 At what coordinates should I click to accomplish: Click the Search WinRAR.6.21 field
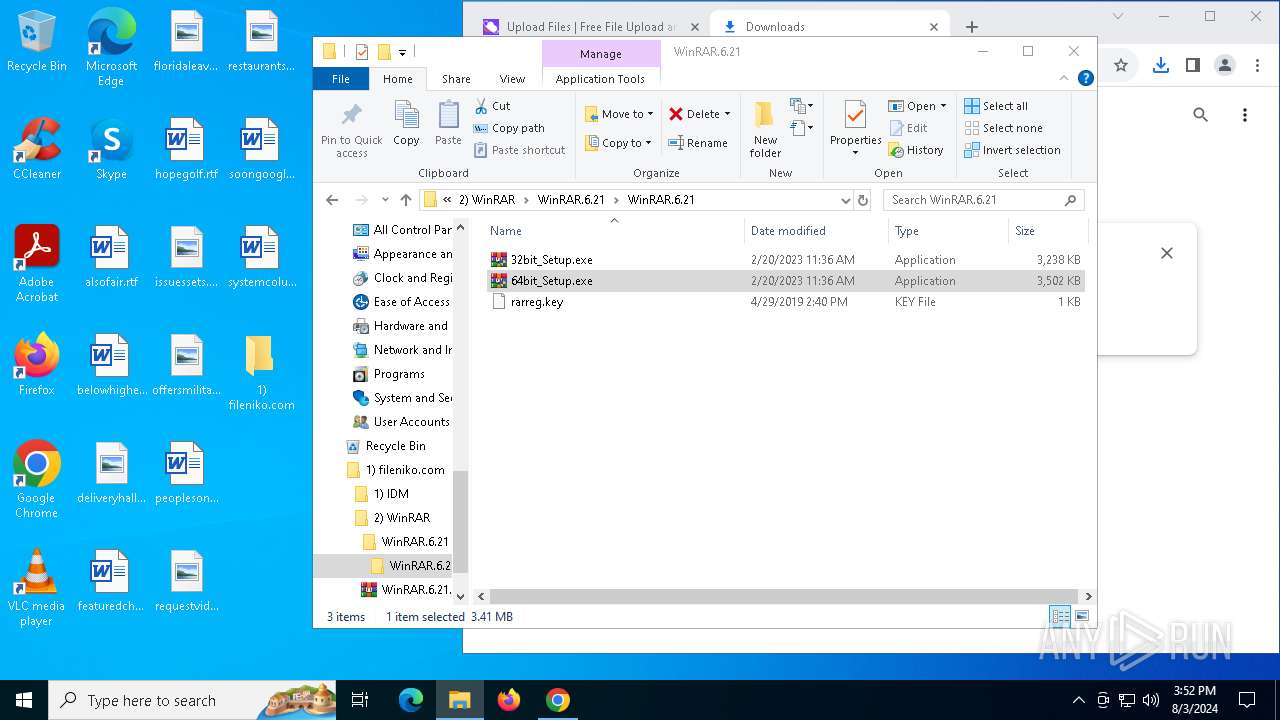coord(983,200)
